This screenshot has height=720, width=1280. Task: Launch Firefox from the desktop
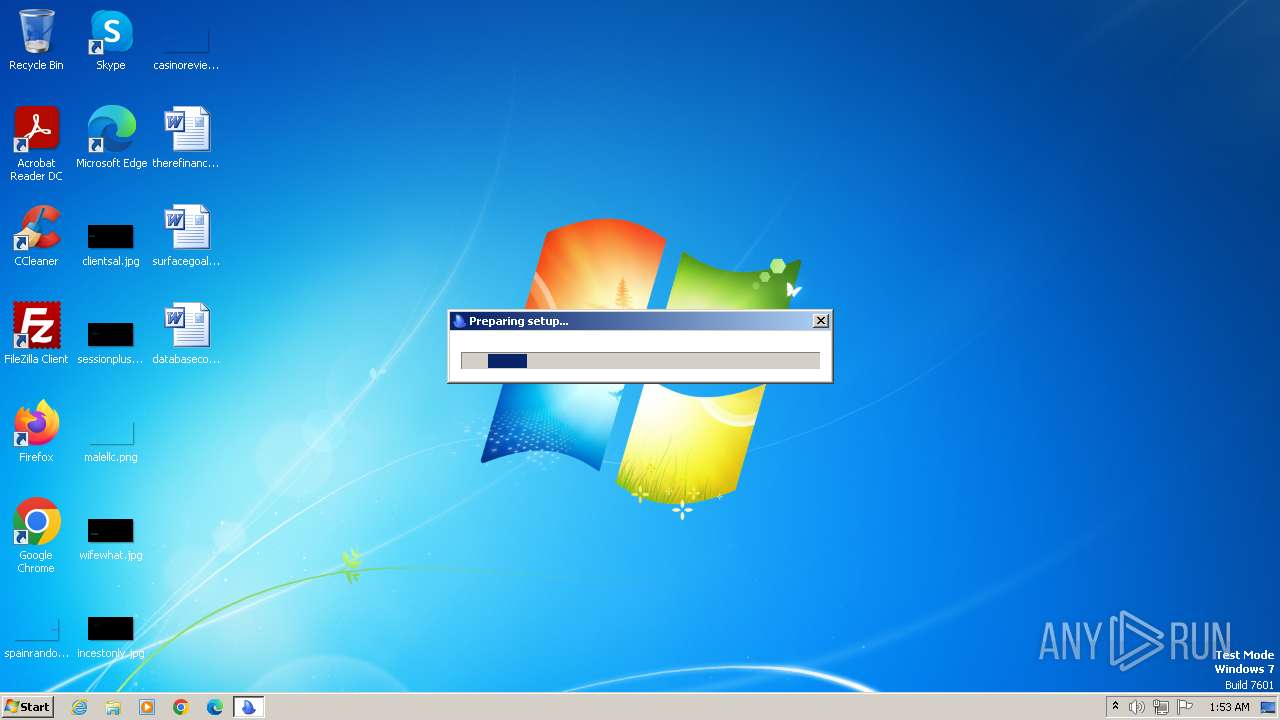point(36,432)
